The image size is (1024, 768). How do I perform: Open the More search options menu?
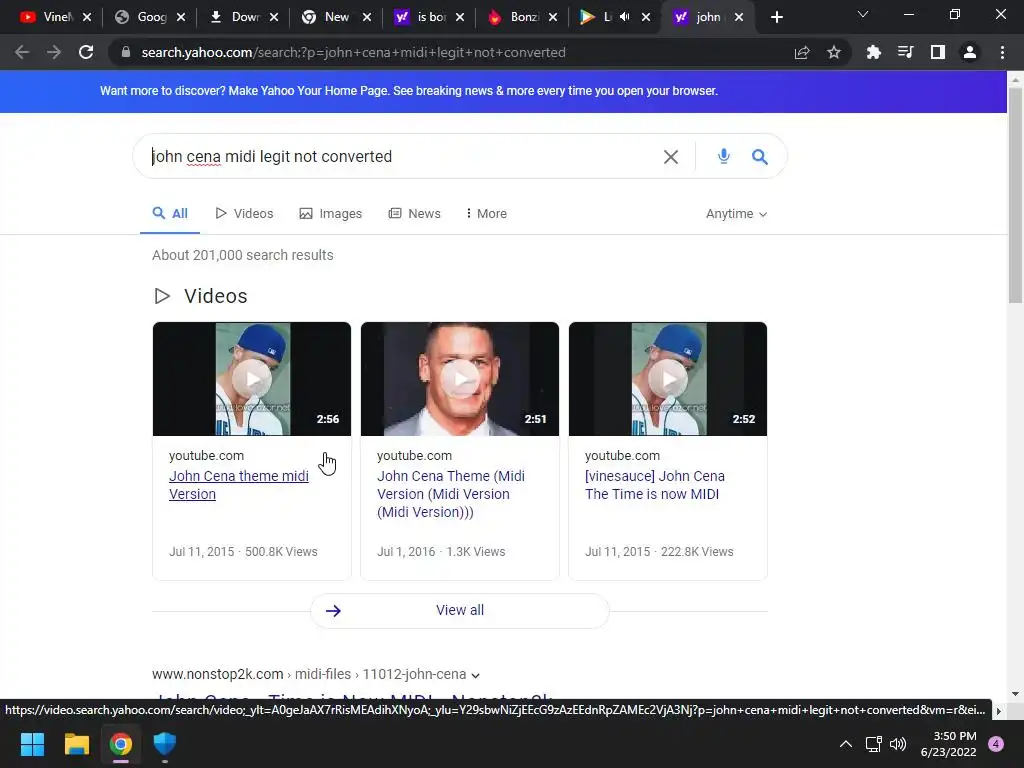click(x=487, y=214)
